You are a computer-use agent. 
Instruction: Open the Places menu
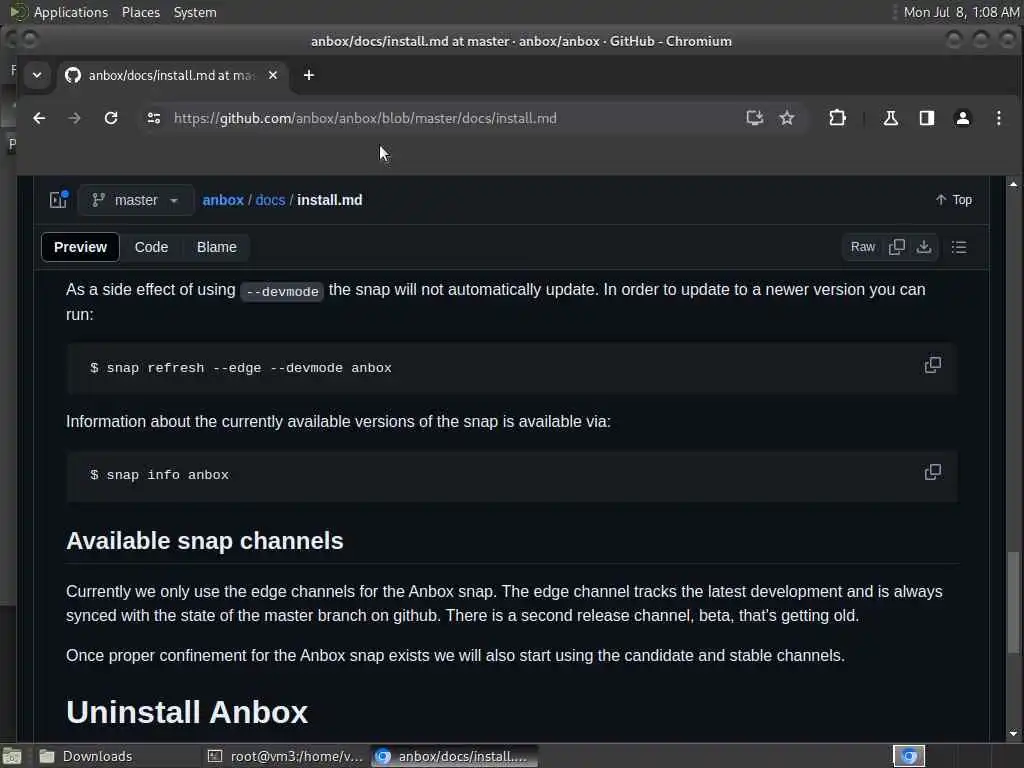140,12
